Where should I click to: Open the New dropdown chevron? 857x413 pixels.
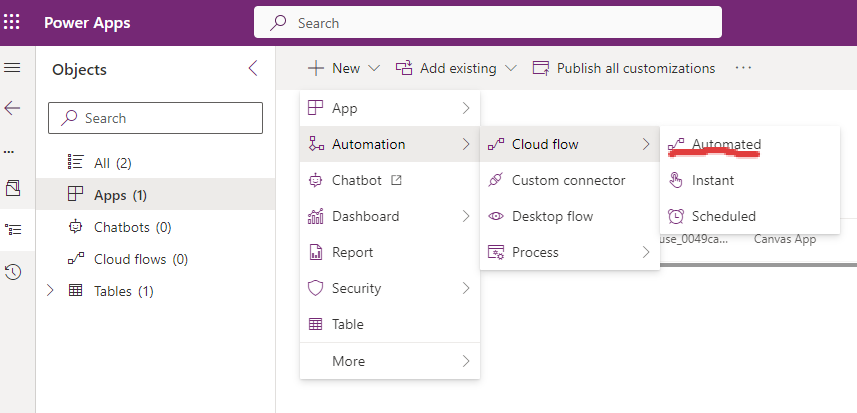tap(374, 68)
